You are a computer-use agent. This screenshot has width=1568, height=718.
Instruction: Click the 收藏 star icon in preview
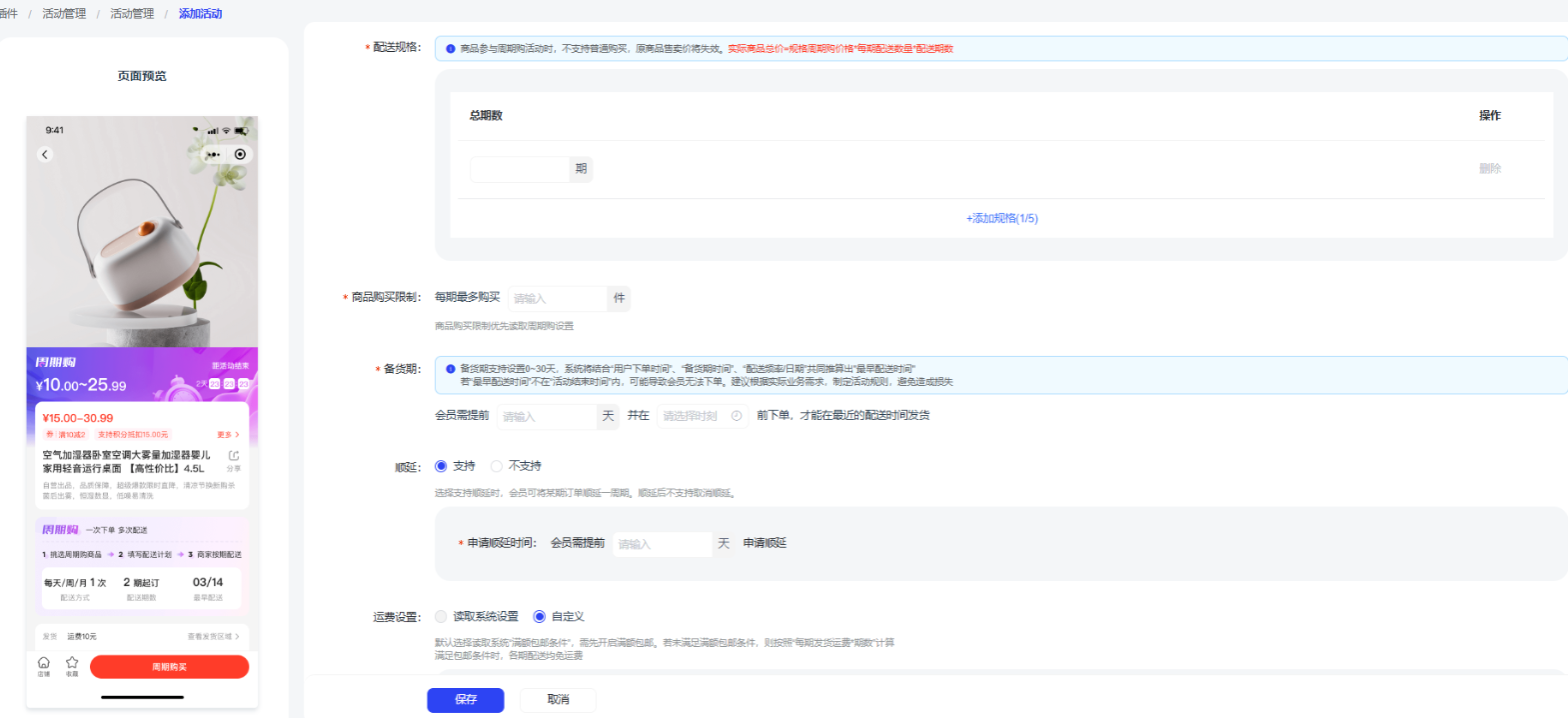point(72,665)
